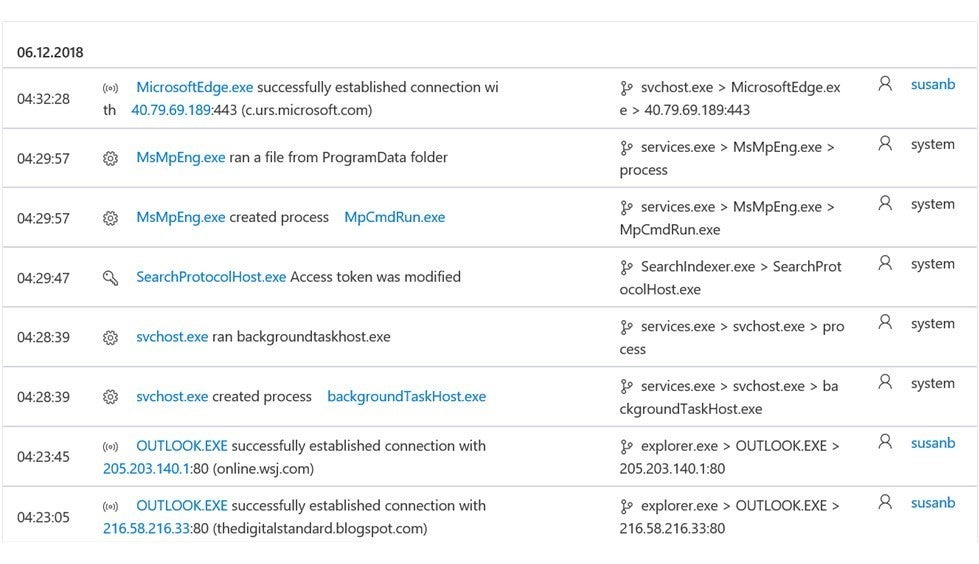Open IP address 40.79.69.189 link
Image resolution: width=979 pixels, height=564 pixels.
(x=171, y=110)
